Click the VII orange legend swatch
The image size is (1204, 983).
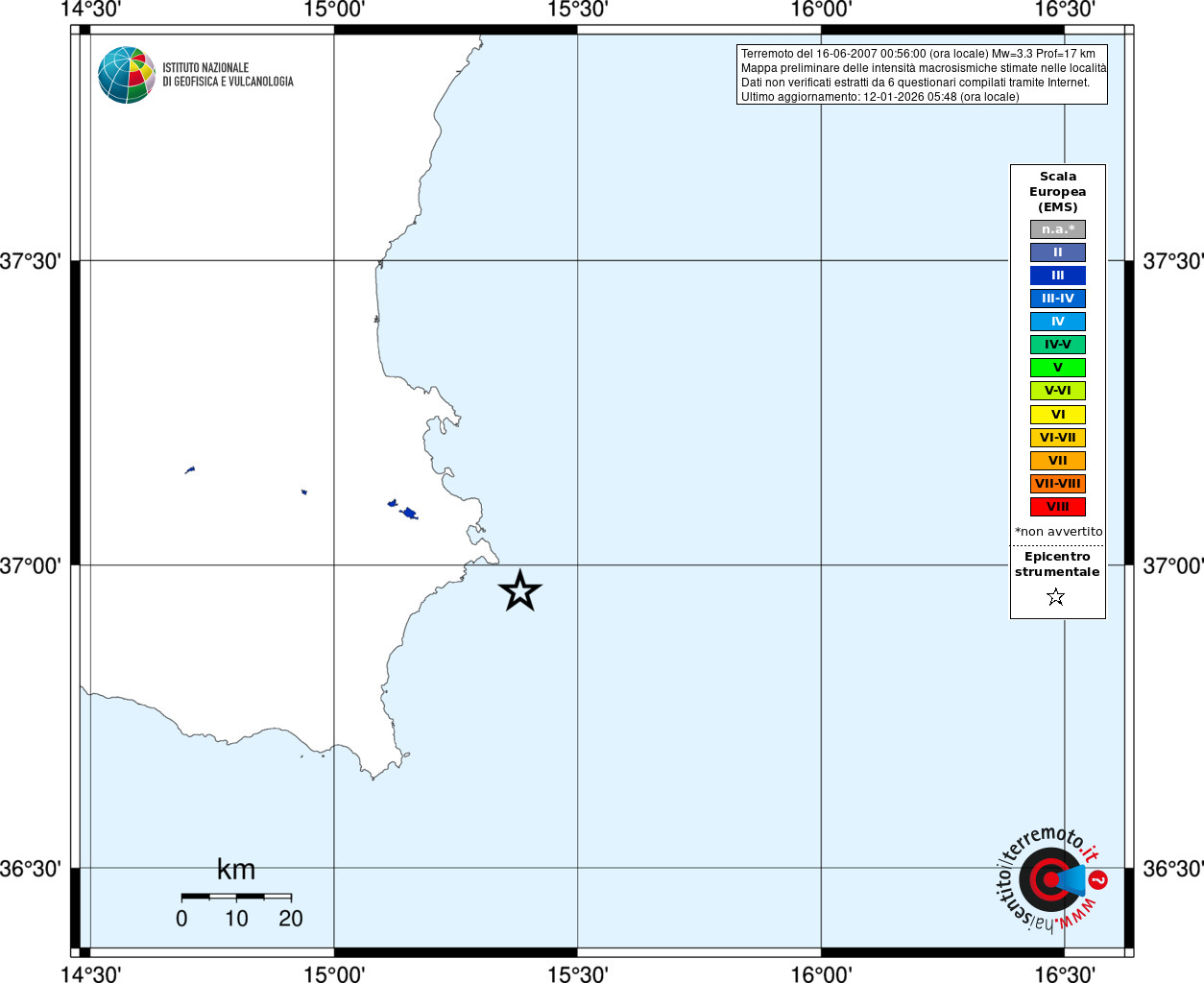1058,461
